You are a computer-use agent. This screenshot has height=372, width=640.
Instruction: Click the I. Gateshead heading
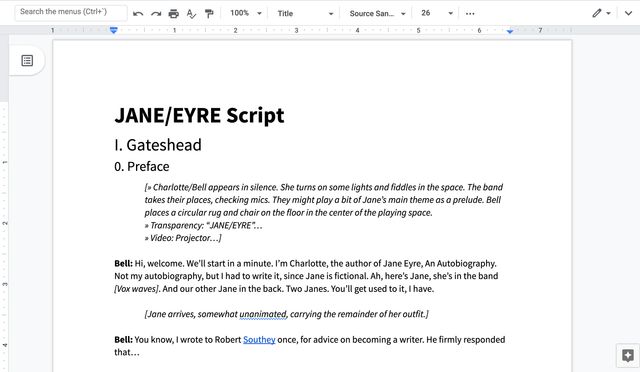click(x=158, y=145)
